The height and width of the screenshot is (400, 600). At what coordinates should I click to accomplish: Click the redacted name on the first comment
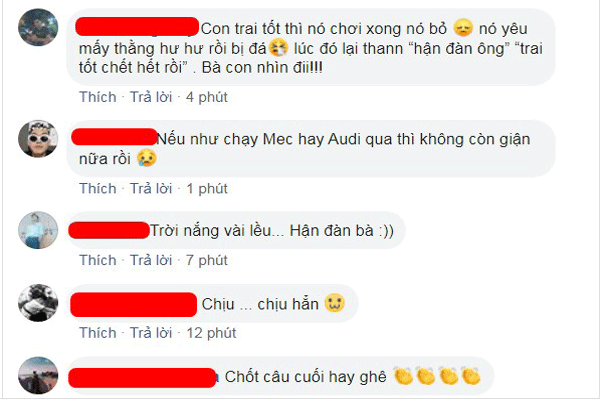click(137, 27)
